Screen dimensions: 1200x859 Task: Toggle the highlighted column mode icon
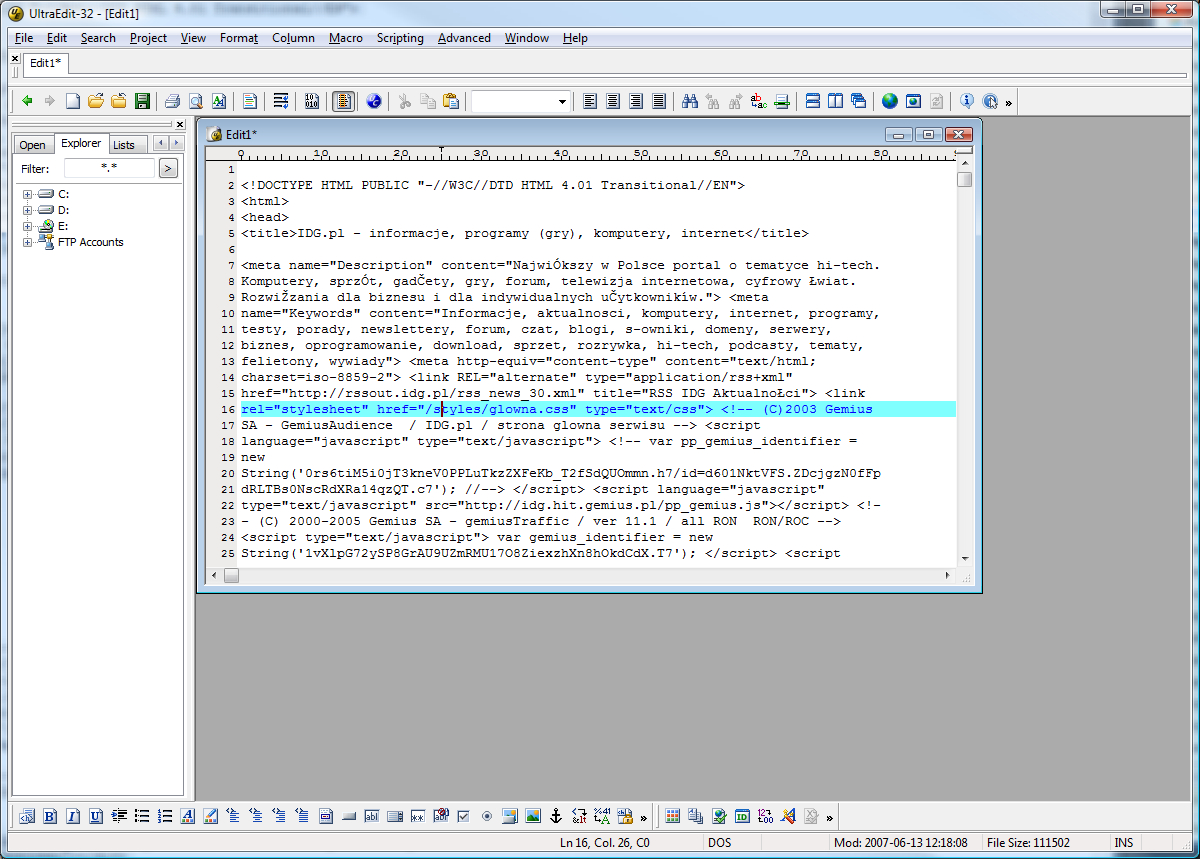343,101
